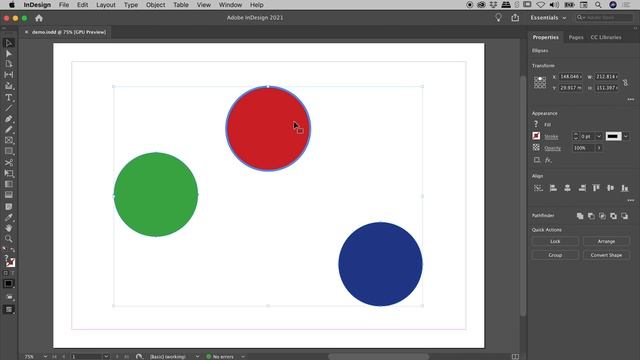Open the stroke type dropdown arrow
Viewport: 640px width, 360px height.
point(626,136)
